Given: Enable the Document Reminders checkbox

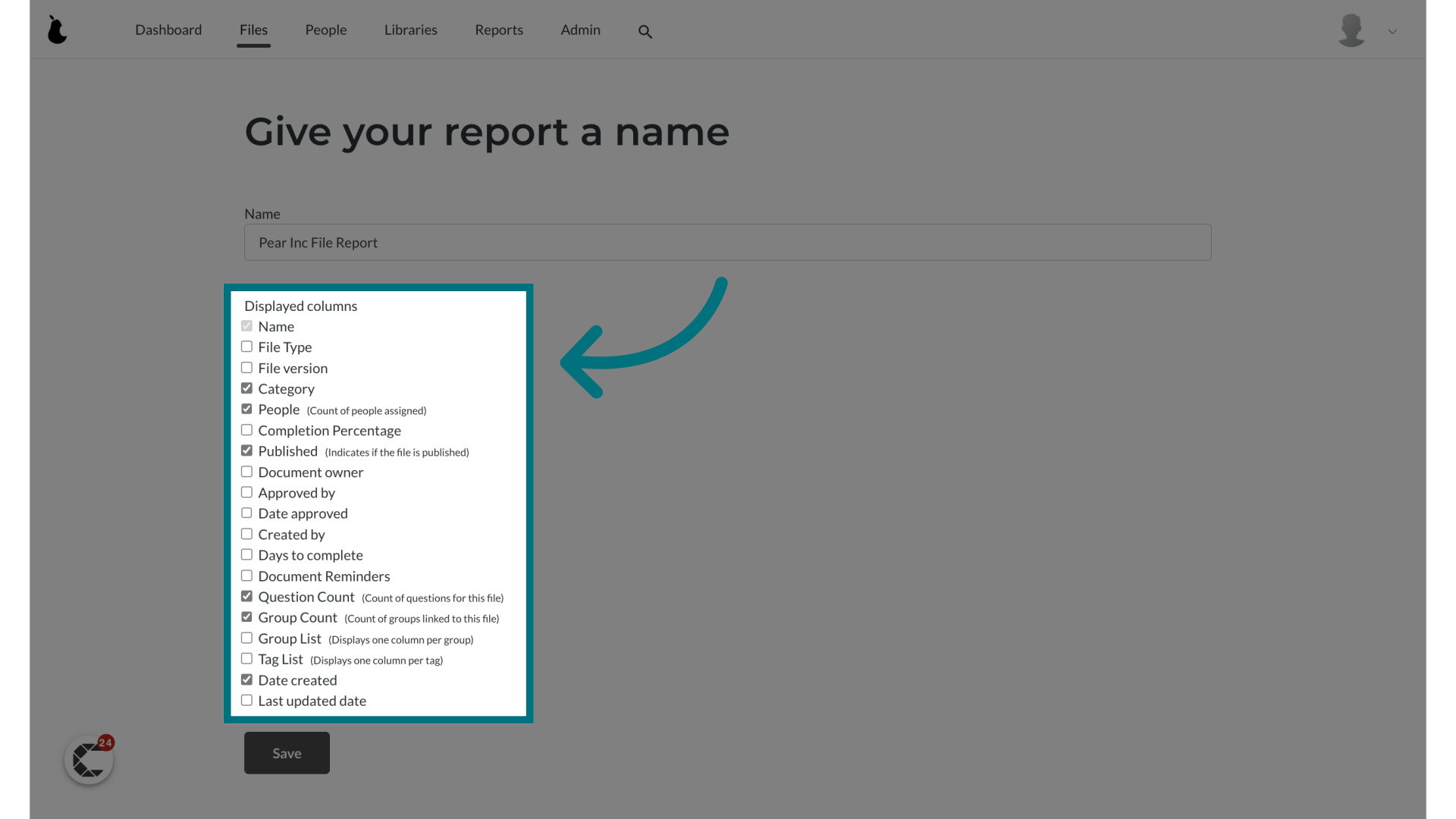Looking at the screenshot, I should (x=246, y=575).
